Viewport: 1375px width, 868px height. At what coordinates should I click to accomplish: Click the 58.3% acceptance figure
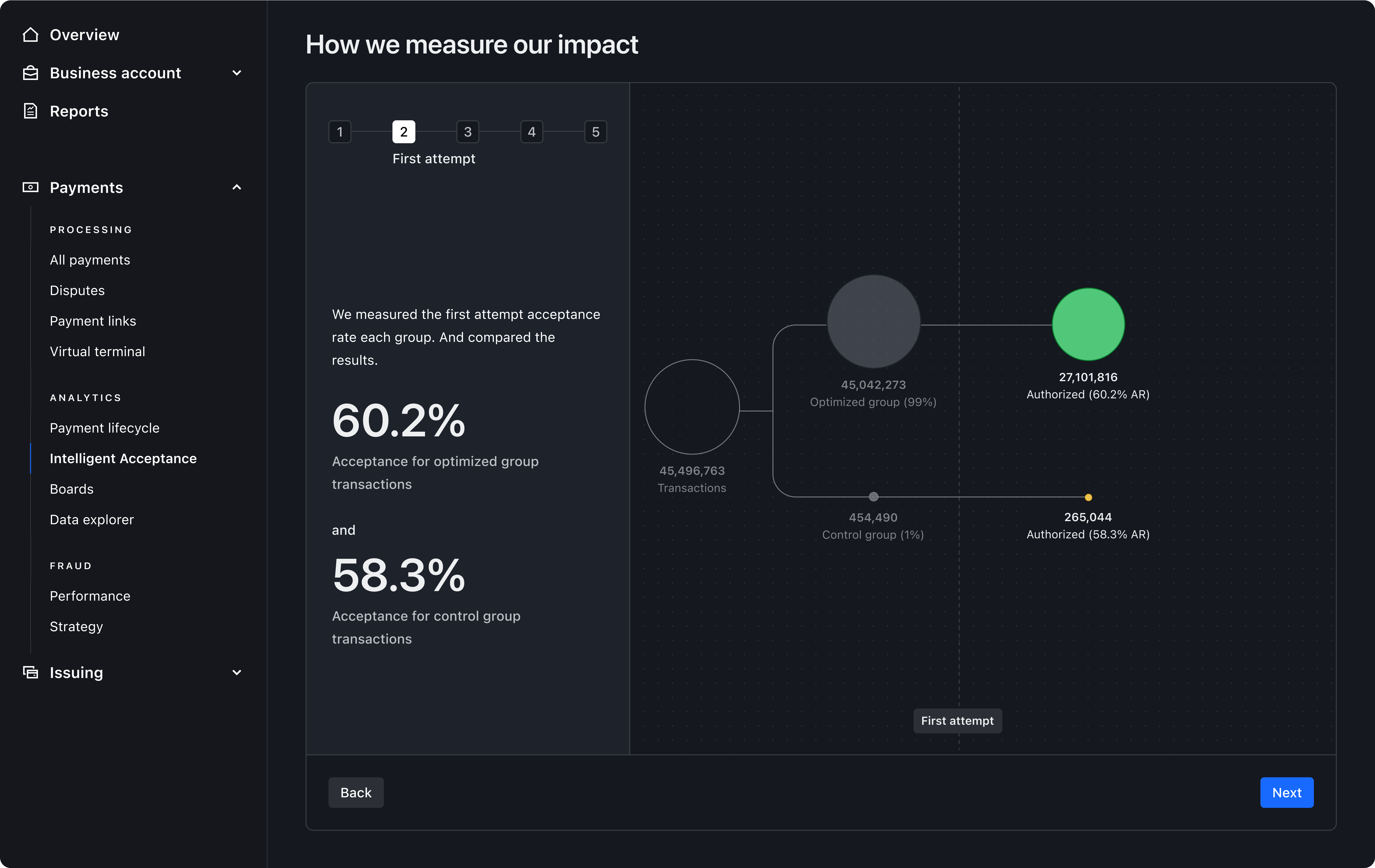click(399, 576)
